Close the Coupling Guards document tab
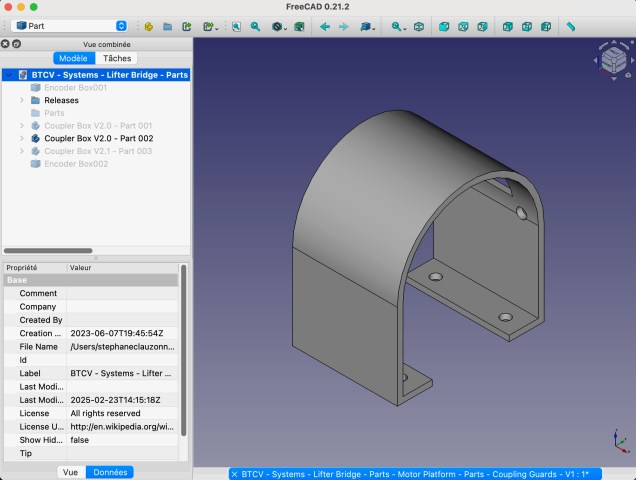Image resolution: width=636 pixels, height=480 pixels. coord(236,474)
